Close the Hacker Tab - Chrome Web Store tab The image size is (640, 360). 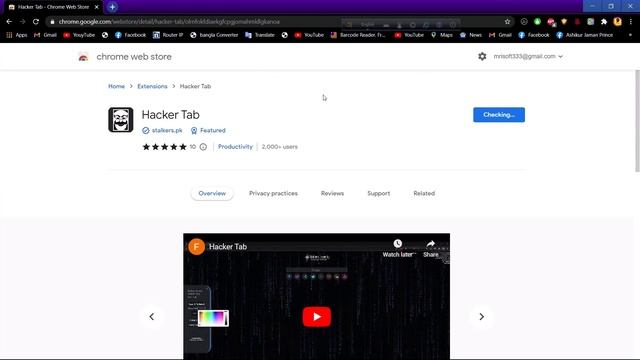pyautogui.click(x=97, y=7)
